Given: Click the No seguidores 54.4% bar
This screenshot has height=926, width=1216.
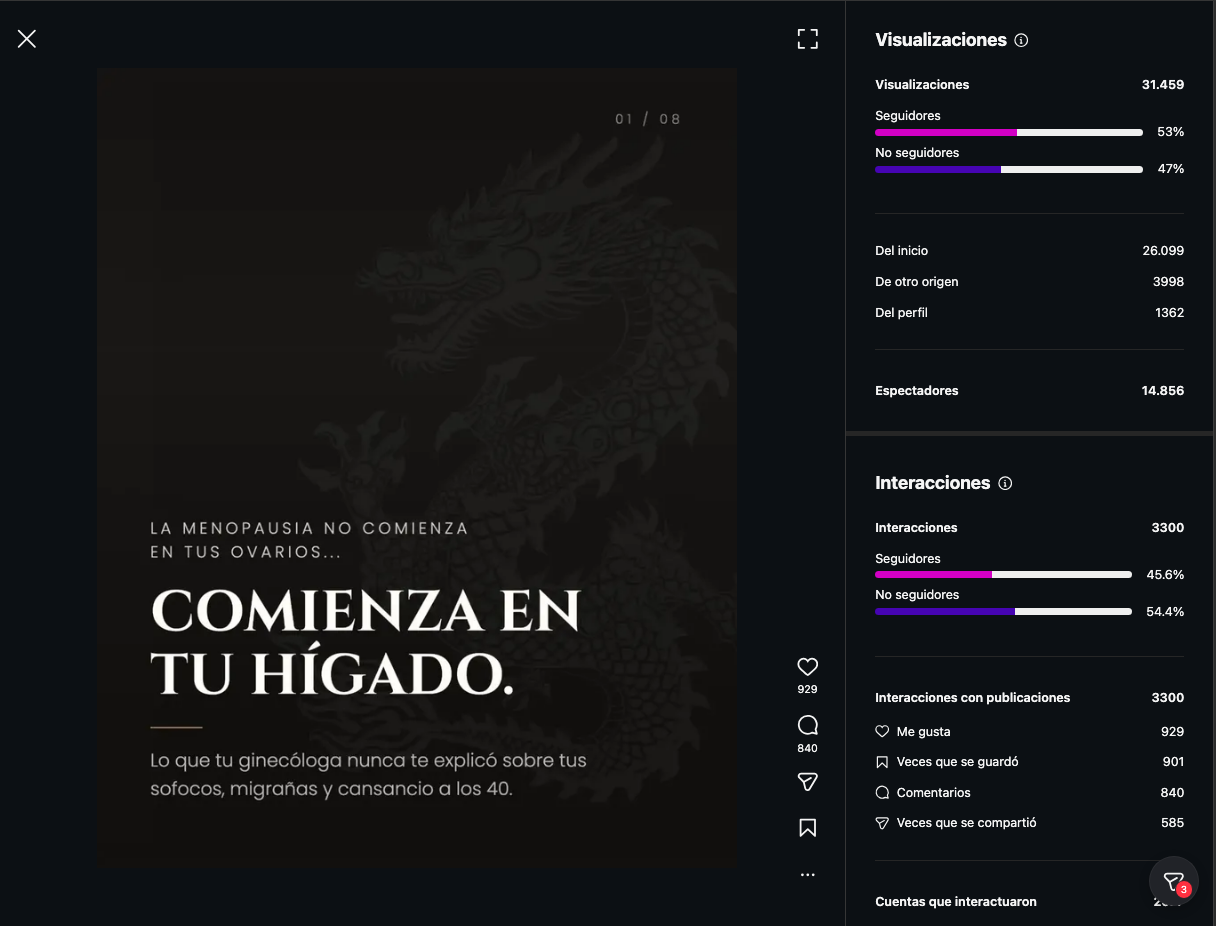Looking at the screenshot, I should [x=1003, y=611].
